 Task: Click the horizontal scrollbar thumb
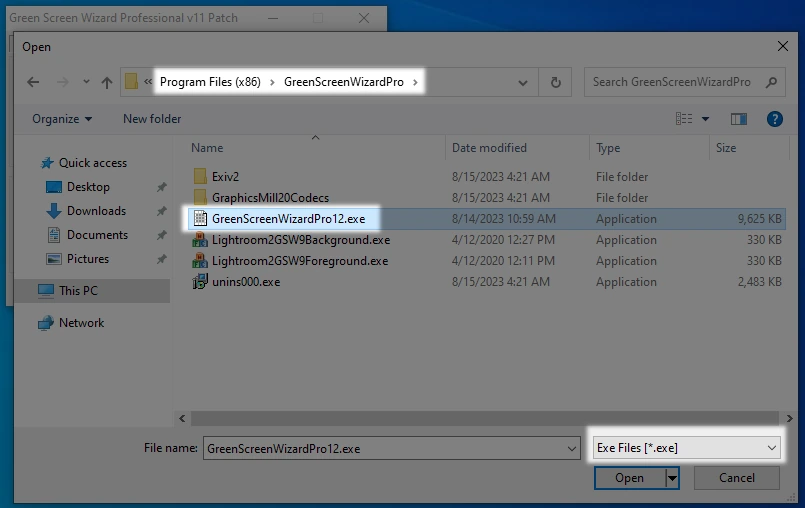[485, 419]
